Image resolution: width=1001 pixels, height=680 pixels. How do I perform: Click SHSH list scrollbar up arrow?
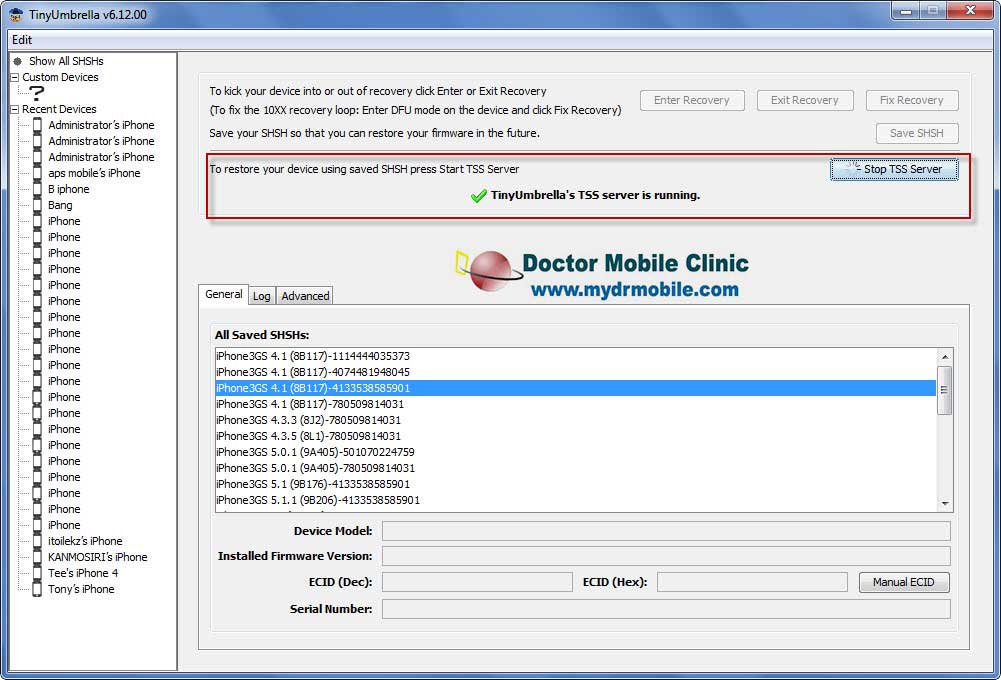pyautogui.click(x=945, y=356)
